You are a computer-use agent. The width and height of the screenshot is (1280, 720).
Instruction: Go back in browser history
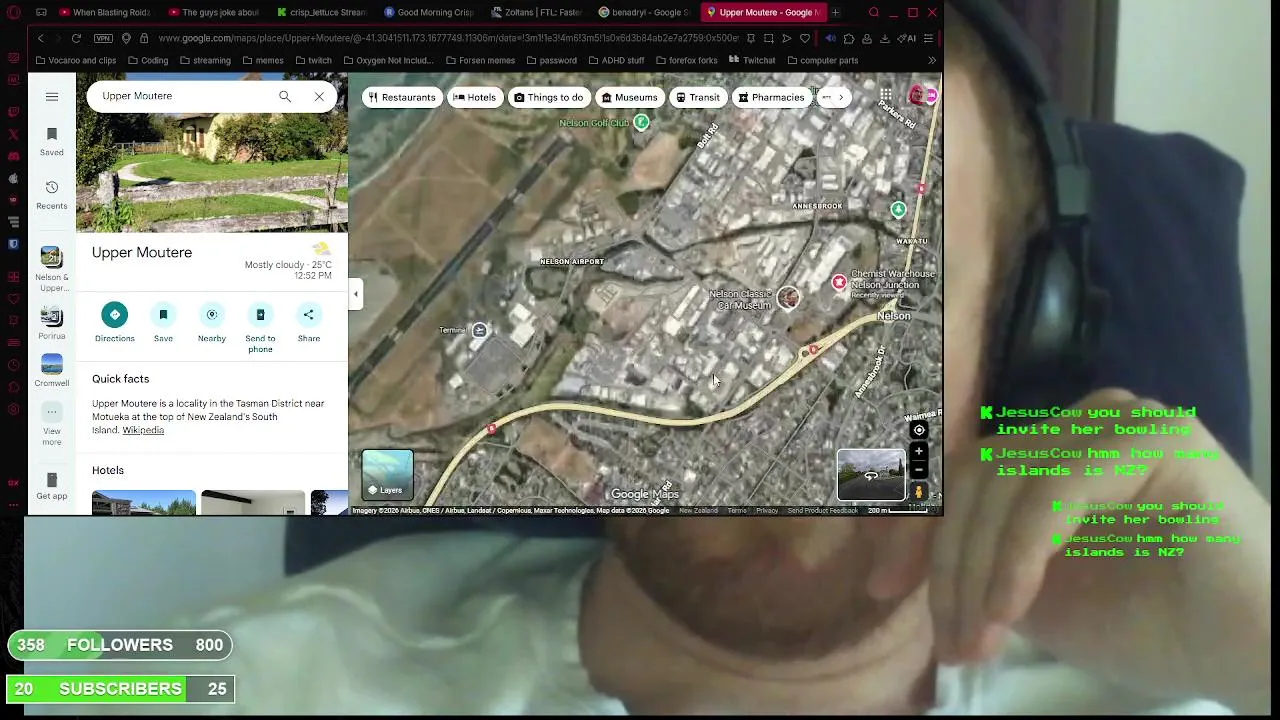pyautogui.click(x=40, y=38)
